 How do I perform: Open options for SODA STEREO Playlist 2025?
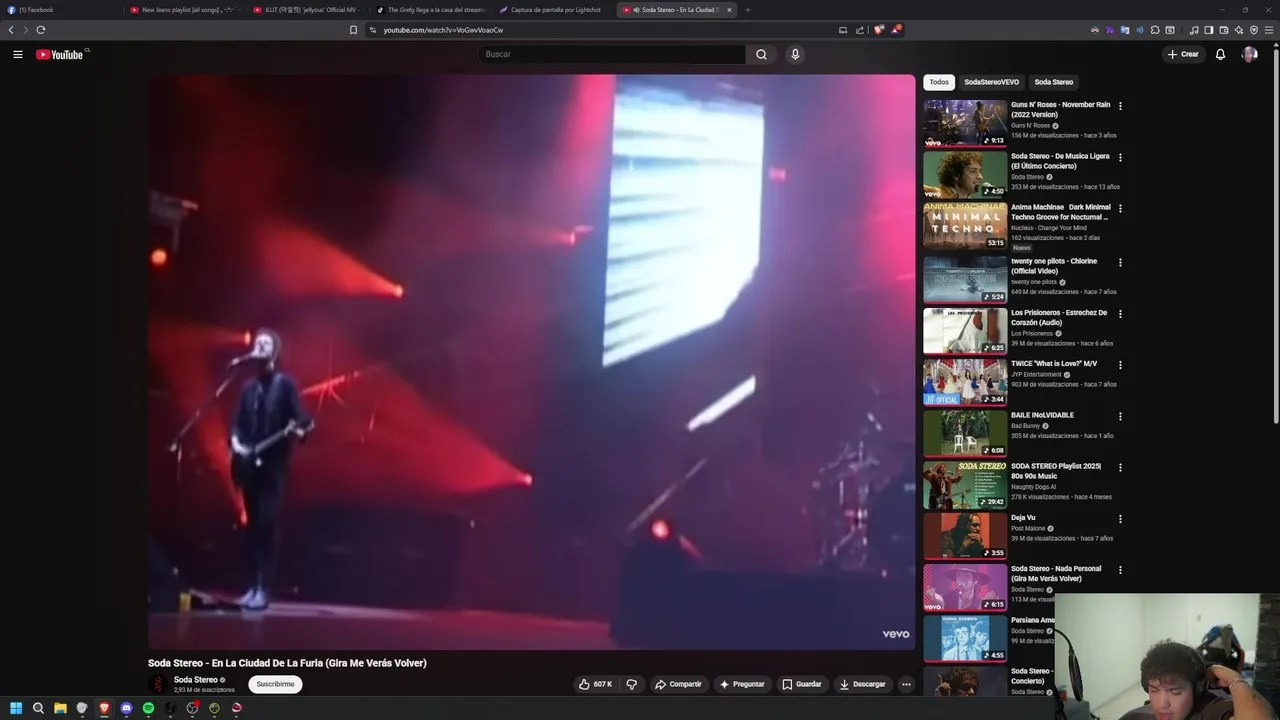coord(1120,467)
